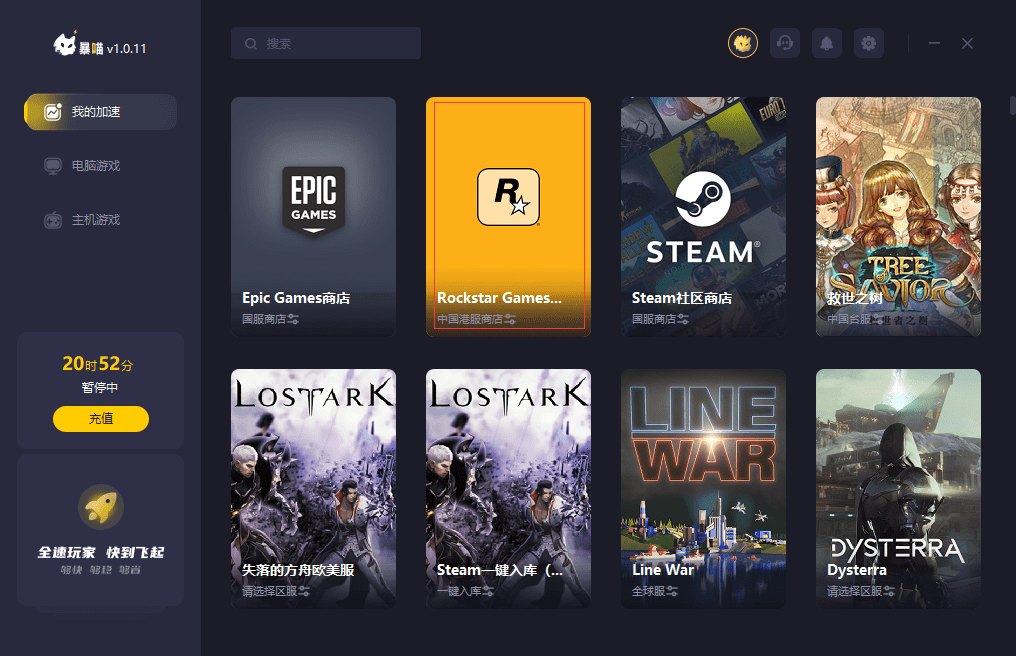Image resolution: width=1016 pixels, height=656 pixels.
Task: Close the 暴喵 window
Action: pos(967,43)
